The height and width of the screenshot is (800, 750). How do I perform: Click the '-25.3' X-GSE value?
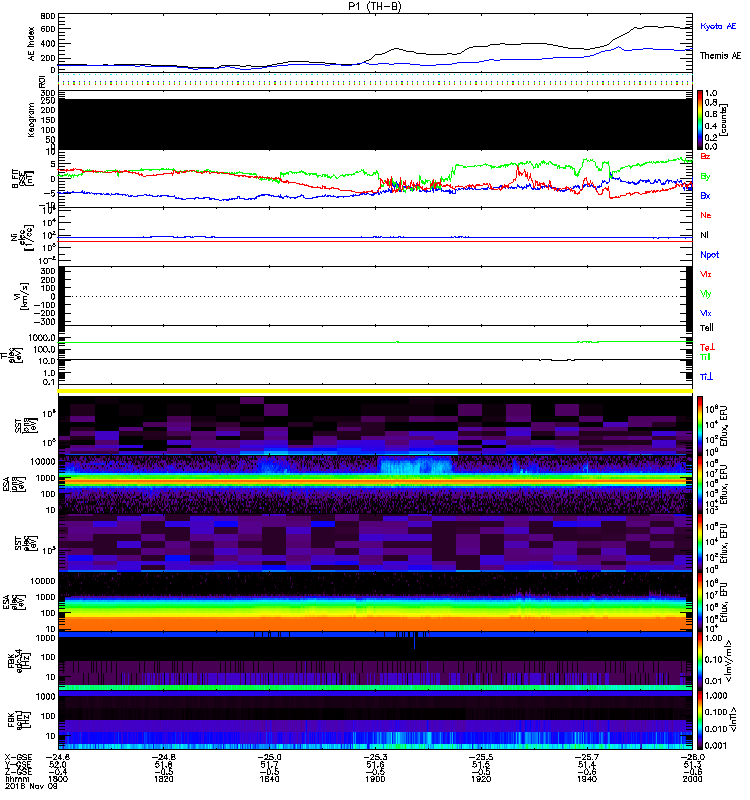click(x=375, y=758)
